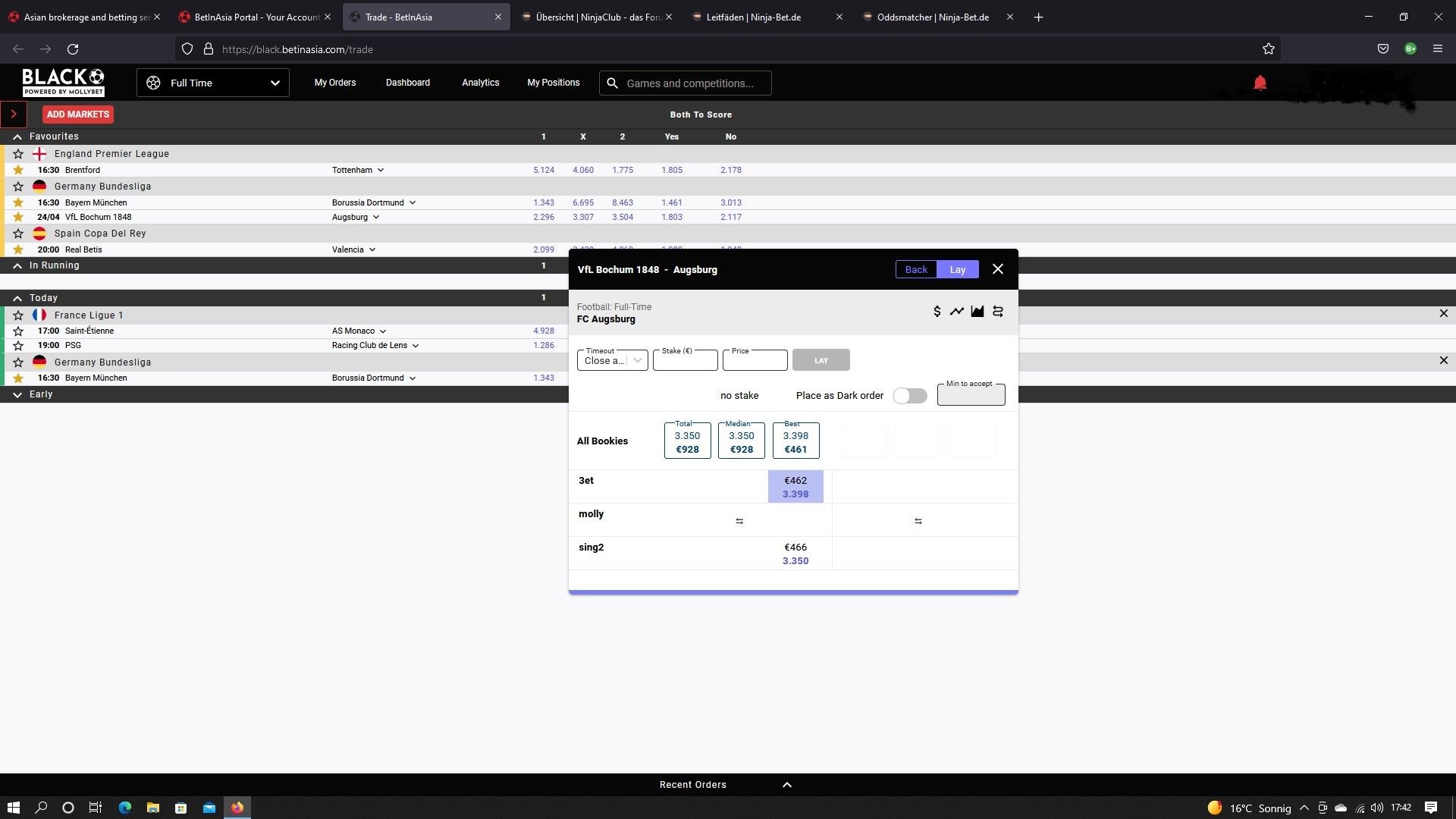Open Firefox from the taskbar
This screenshot has height=819, width=1456.
[x=237, y=808]
